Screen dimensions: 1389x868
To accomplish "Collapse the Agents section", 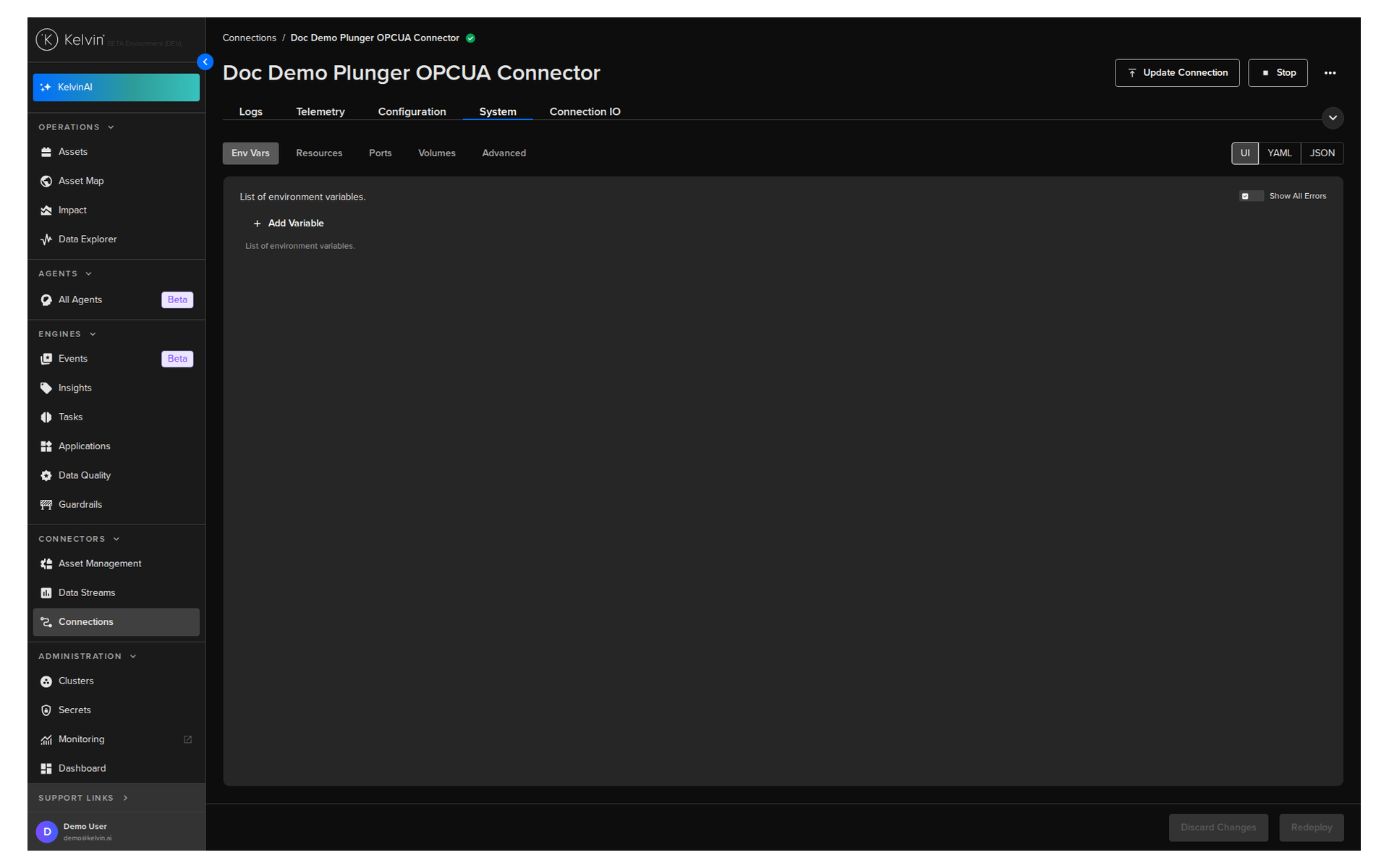I will tap(88, 273).
